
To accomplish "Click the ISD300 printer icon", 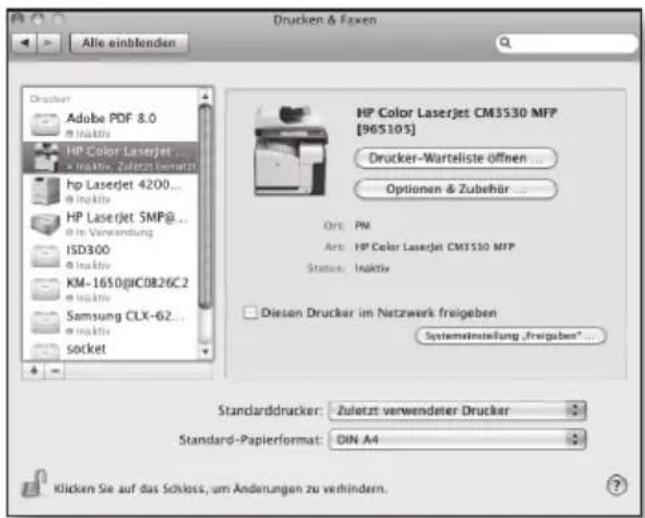I will click(x=46, y=256).
